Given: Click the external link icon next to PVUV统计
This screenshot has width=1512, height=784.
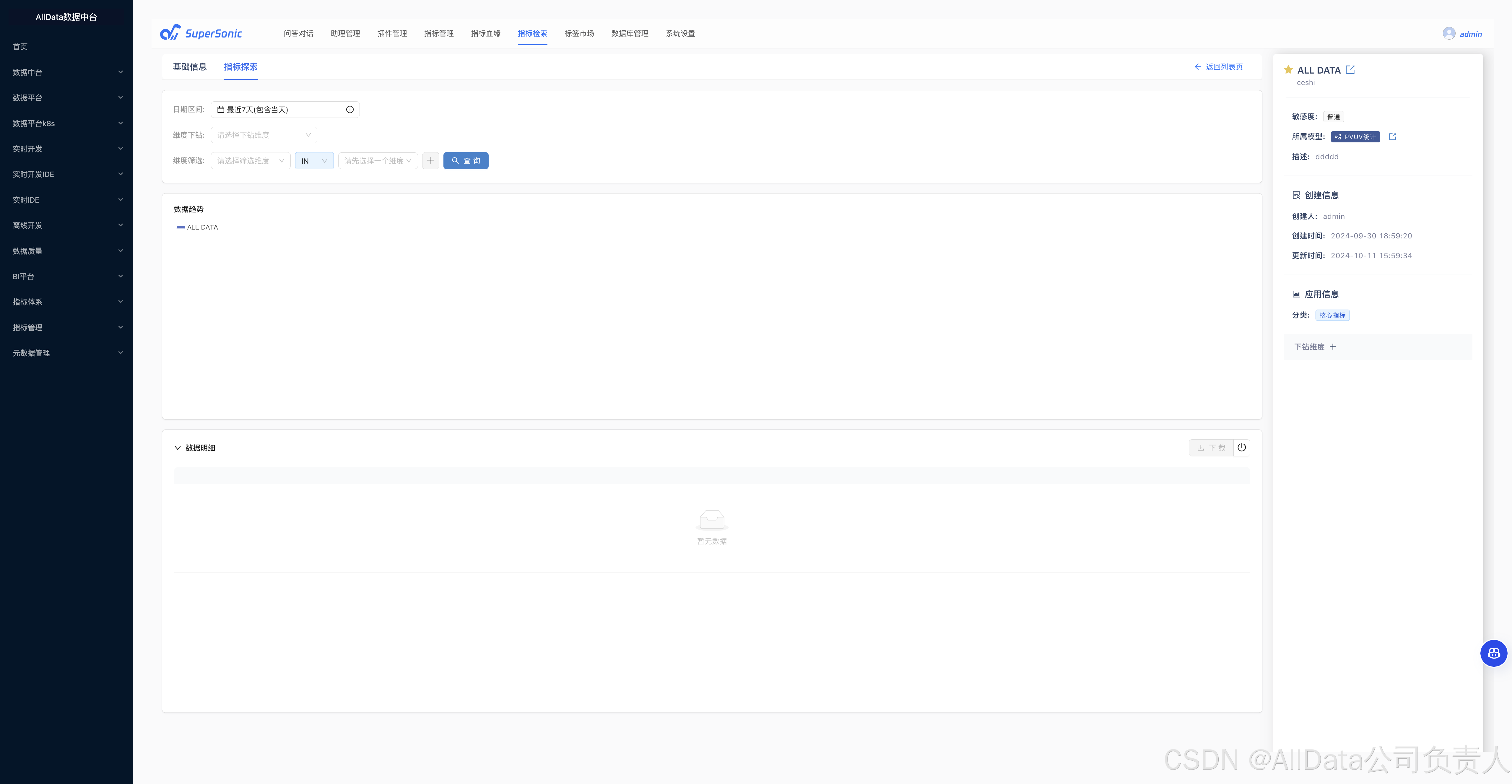Looking at the screenshot, I should [x=1392, y=137].
